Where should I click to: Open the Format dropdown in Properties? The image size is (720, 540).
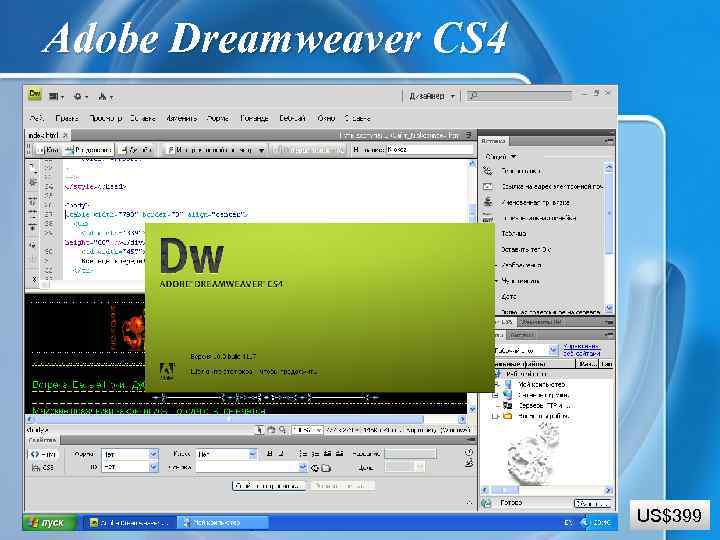point(130,454)
